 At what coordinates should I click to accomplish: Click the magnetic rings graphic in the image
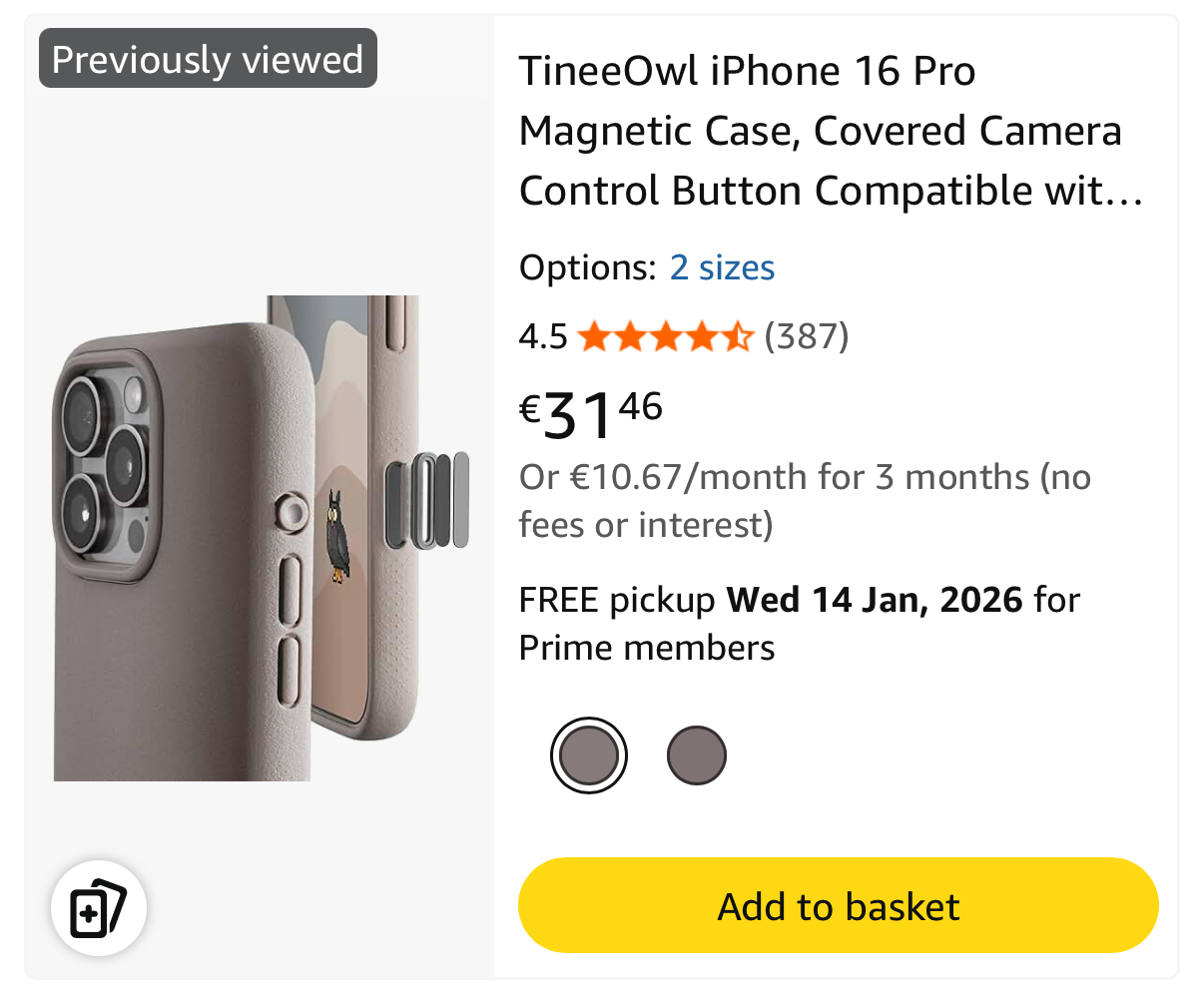coord(429,500)
